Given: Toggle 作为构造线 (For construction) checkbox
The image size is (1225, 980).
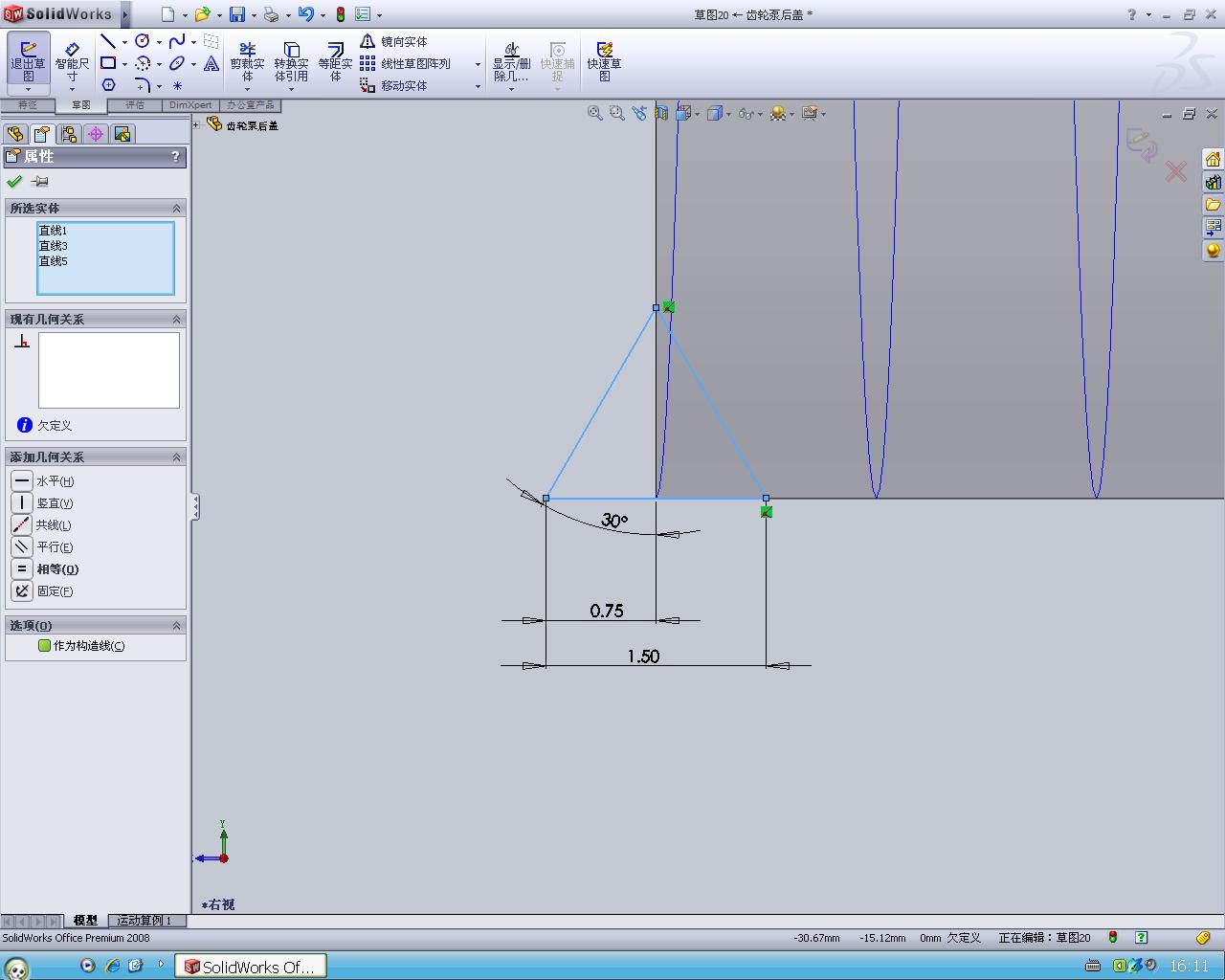Looking at the screenshot, I should (x=44, y=646).
